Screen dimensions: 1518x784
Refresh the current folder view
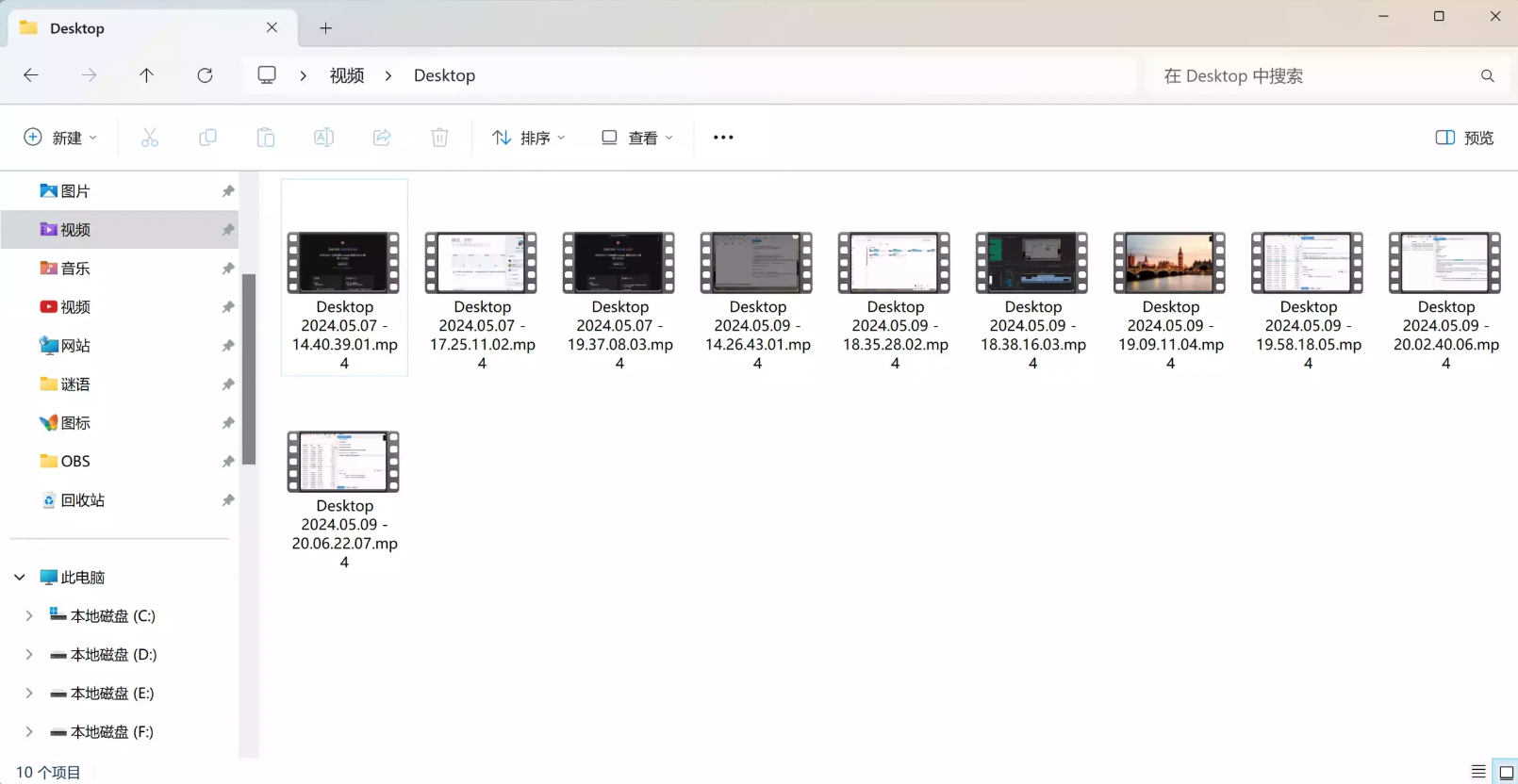pos(205,75)
